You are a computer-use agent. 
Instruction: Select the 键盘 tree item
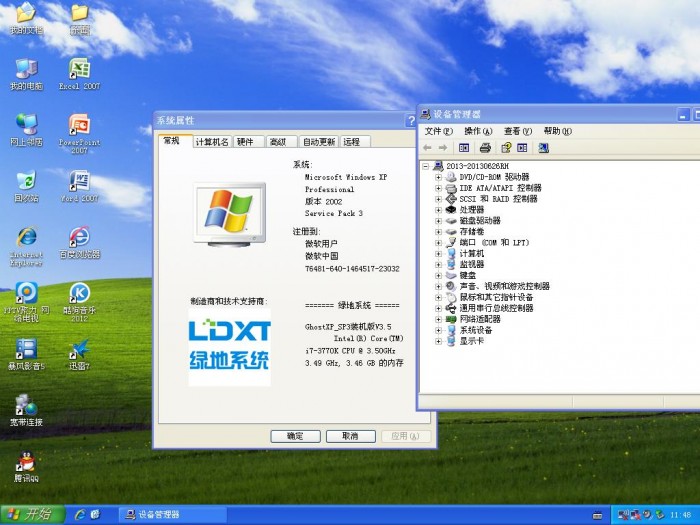[x=467, y=275]
